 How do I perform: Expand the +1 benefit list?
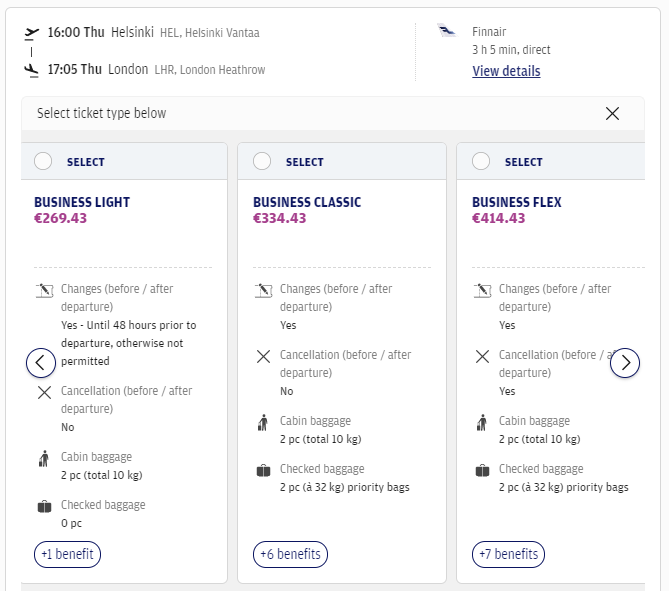[x=67, y=554]
